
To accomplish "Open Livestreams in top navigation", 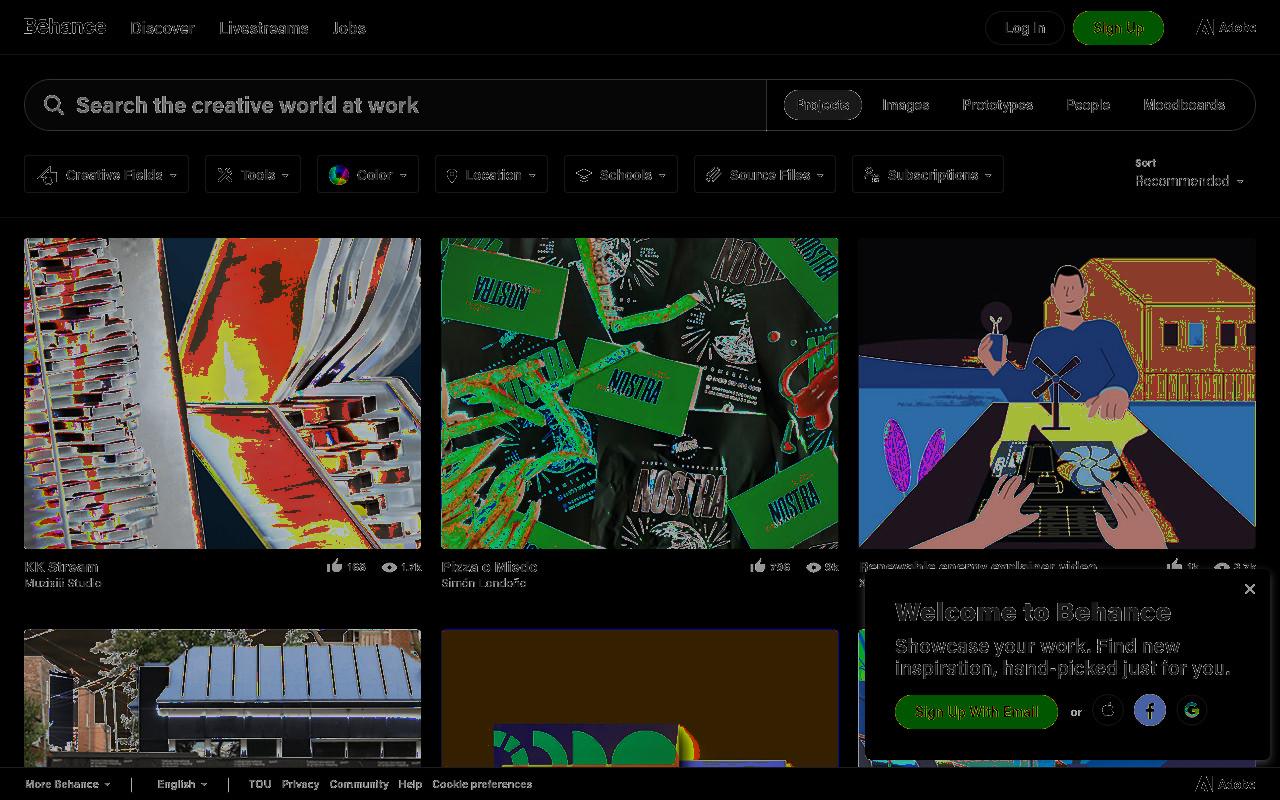I will 264,28.
